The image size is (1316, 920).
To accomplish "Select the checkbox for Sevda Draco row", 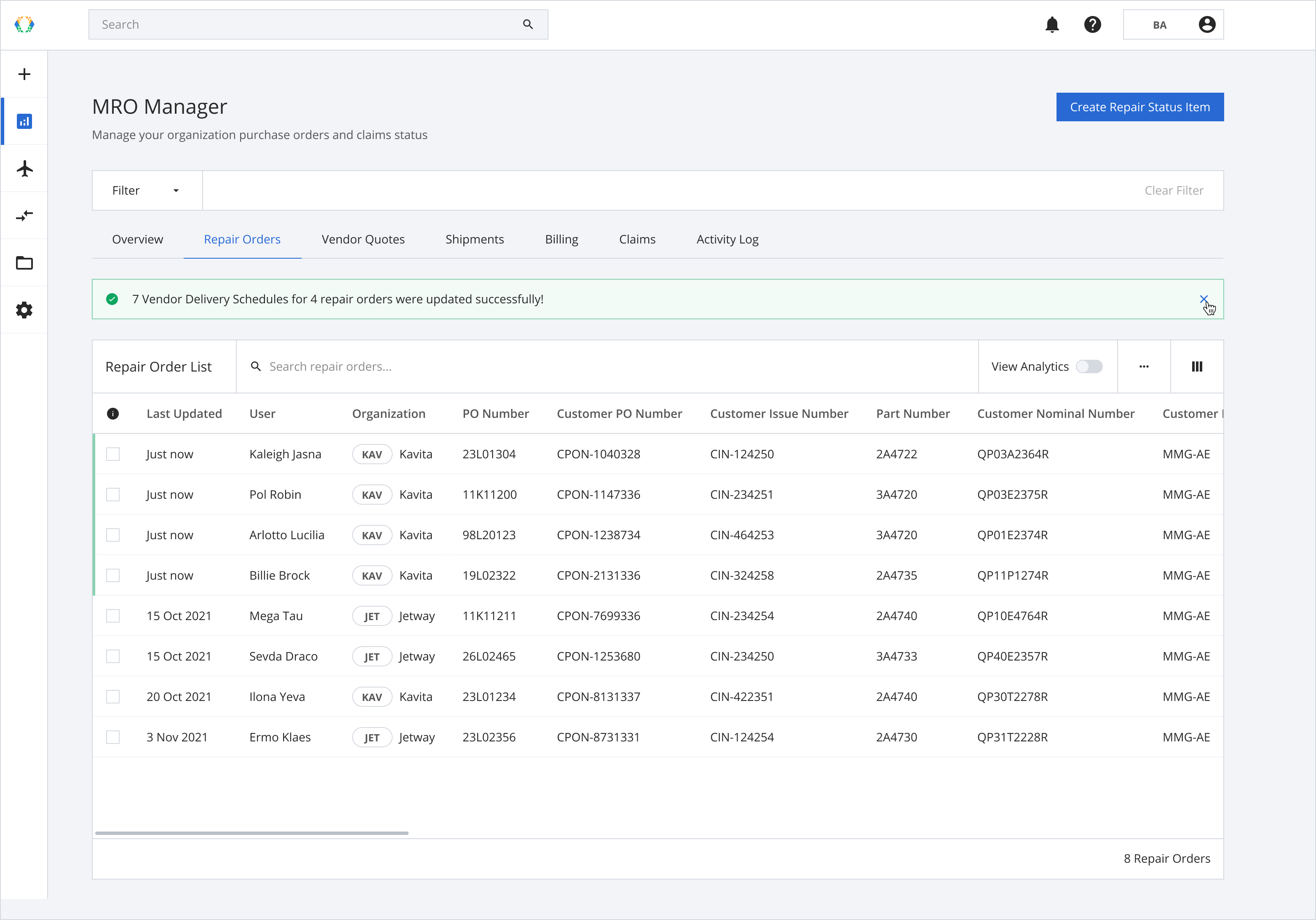I will (113, 656).
